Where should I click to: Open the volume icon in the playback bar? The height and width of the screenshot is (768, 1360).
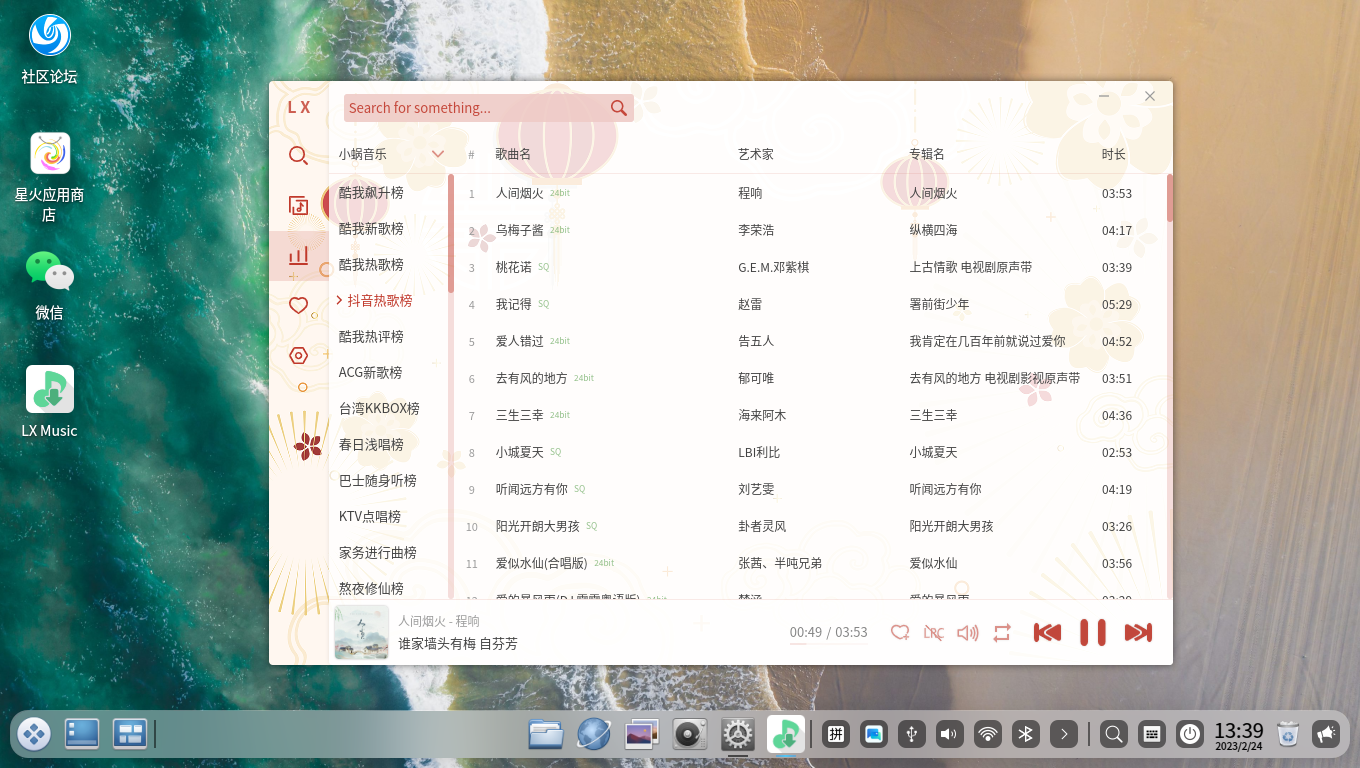pos(967,632)
